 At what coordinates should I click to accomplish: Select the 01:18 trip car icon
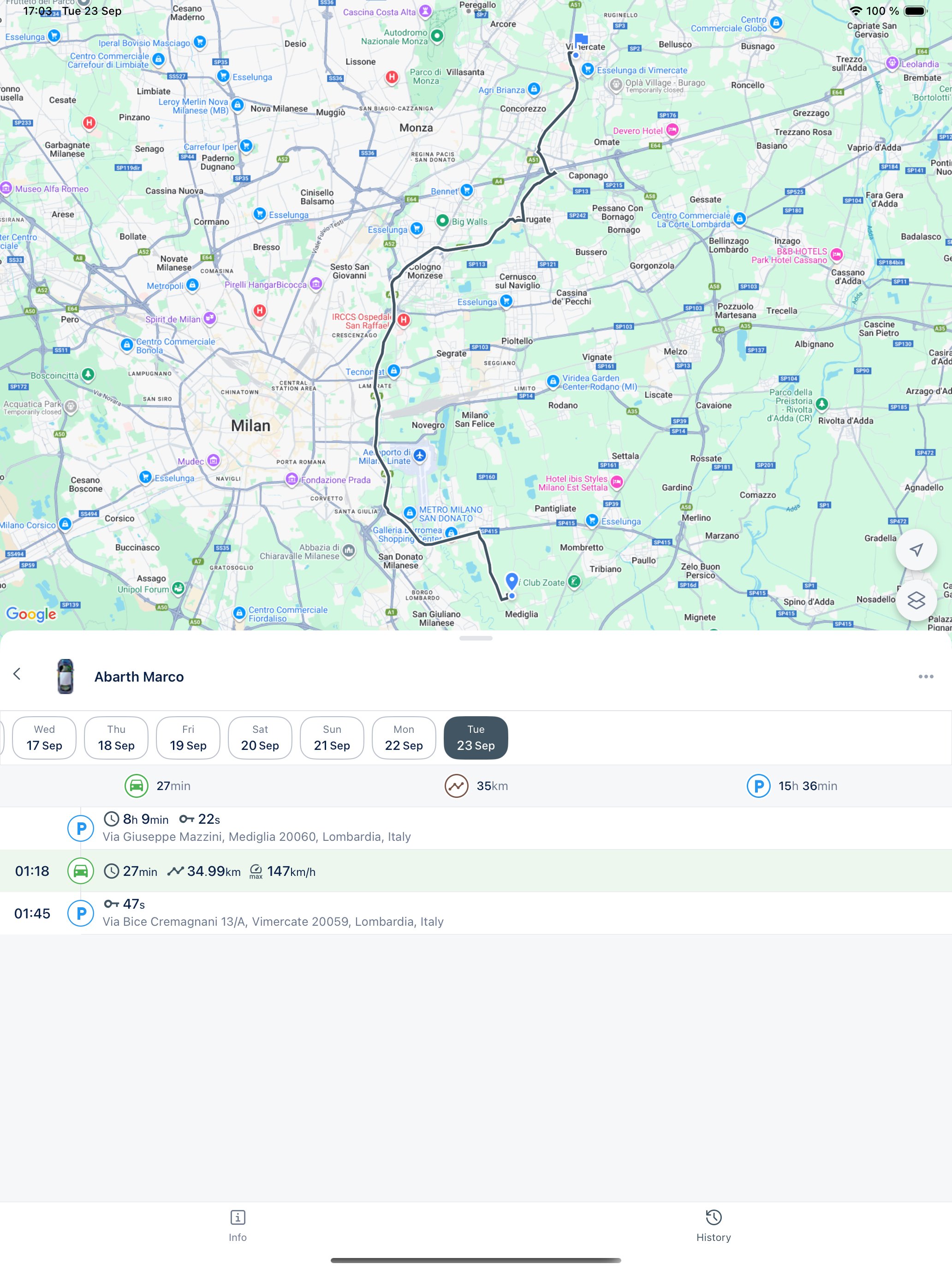coord(81,870)
